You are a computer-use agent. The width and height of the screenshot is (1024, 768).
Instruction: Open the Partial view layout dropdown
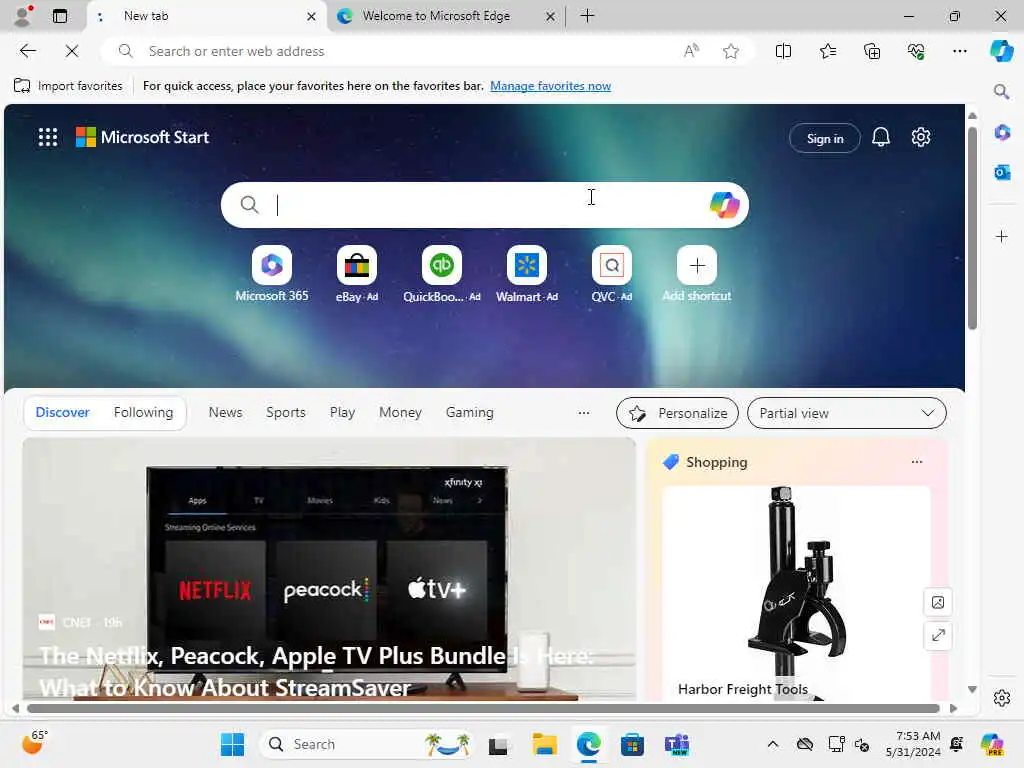(846, 413)
